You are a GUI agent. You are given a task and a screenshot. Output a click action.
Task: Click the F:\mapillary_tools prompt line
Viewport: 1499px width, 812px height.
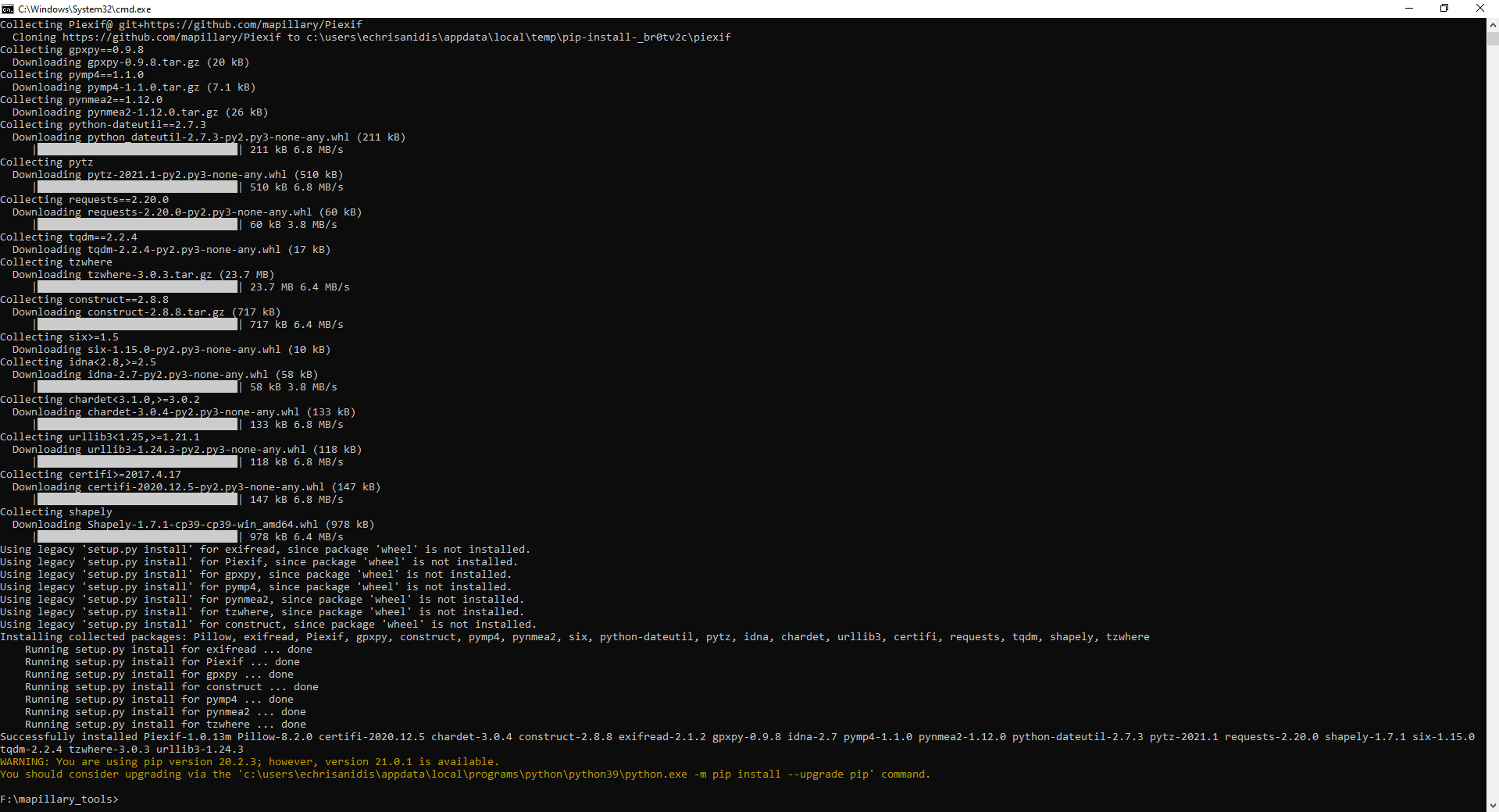point(59,799)
